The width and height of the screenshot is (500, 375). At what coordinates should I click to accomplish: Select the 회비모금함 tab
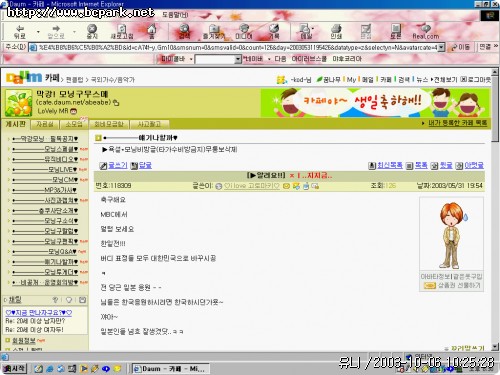pyautogui.click(x=109, y=124)
